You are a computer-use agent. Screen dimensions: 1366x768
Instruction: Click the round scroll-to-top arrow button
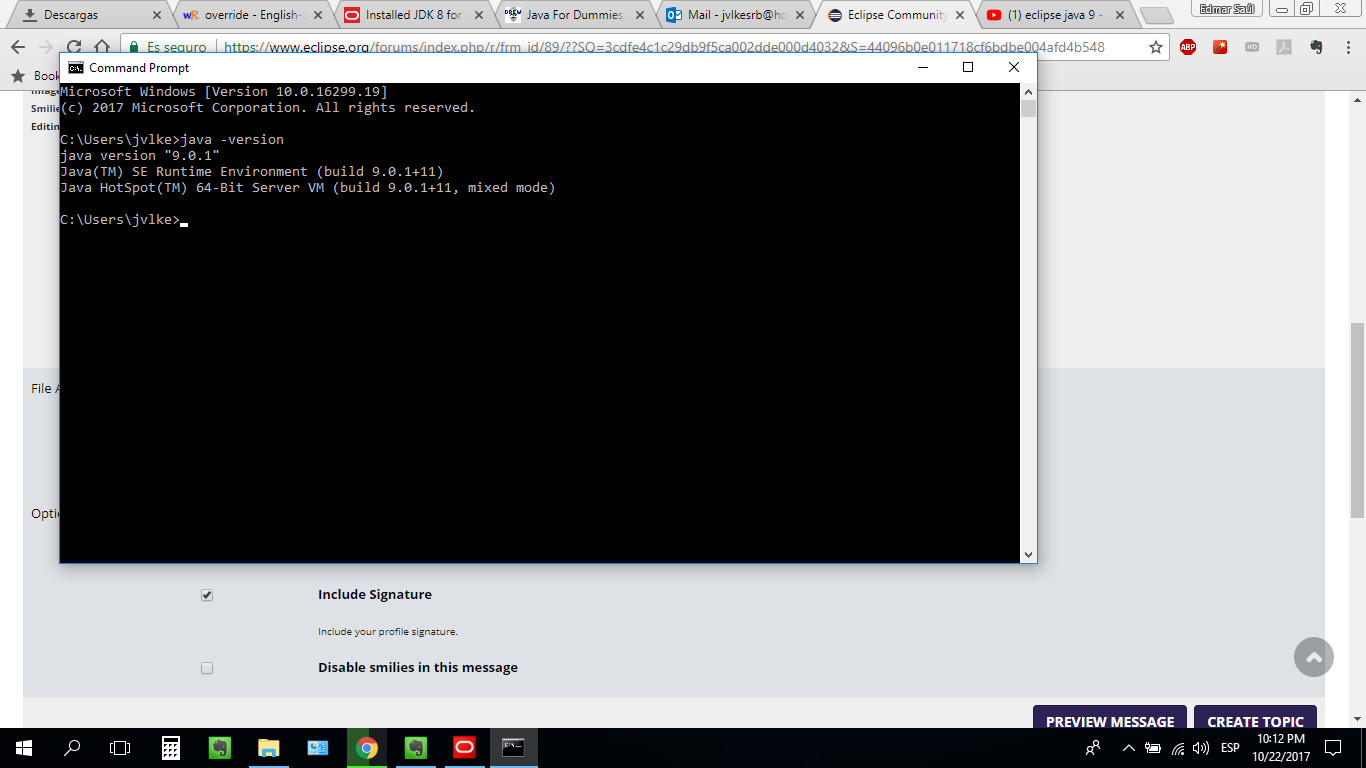point(1314,657)
